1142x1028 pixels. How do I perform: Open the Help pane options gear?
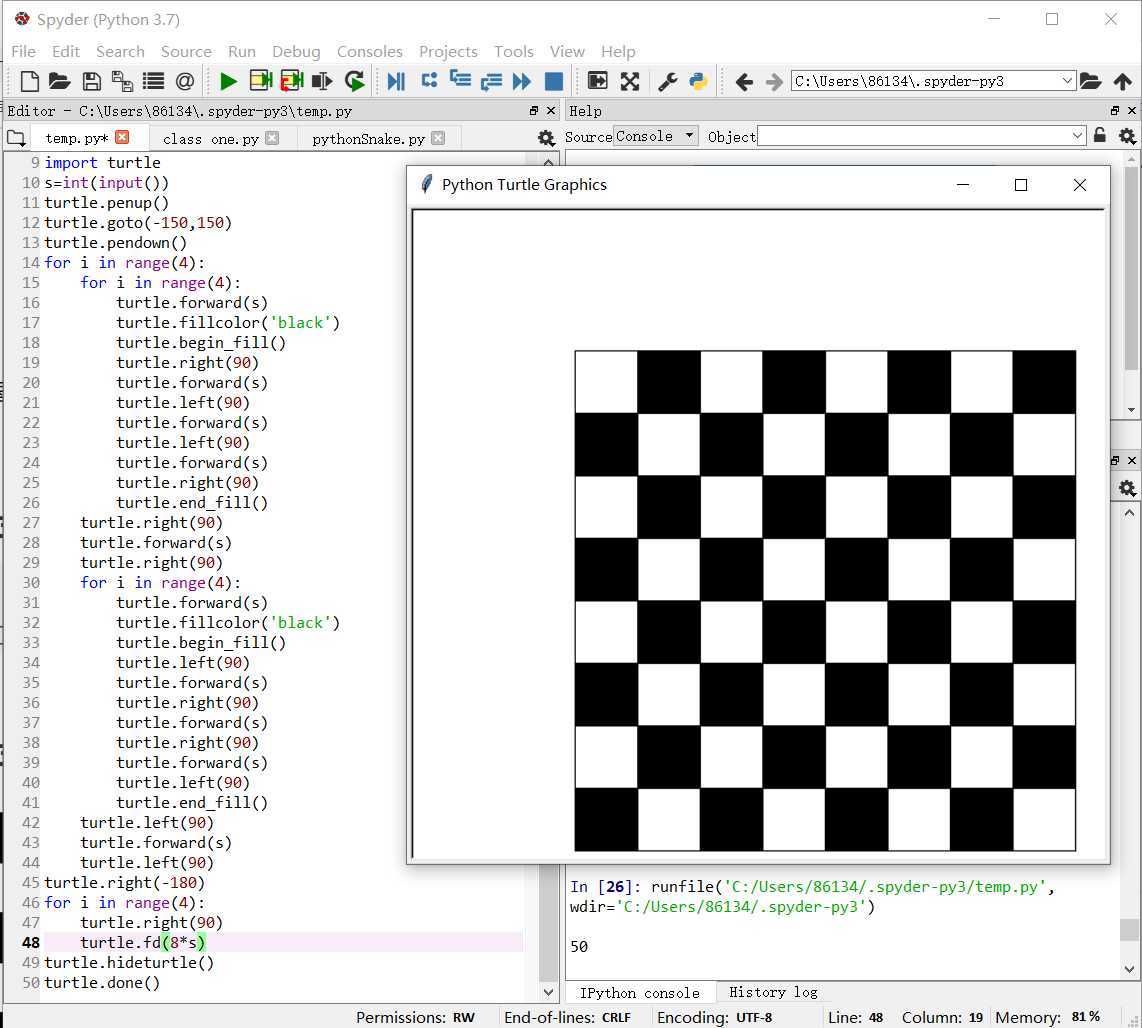click(x=1127, y=136)
